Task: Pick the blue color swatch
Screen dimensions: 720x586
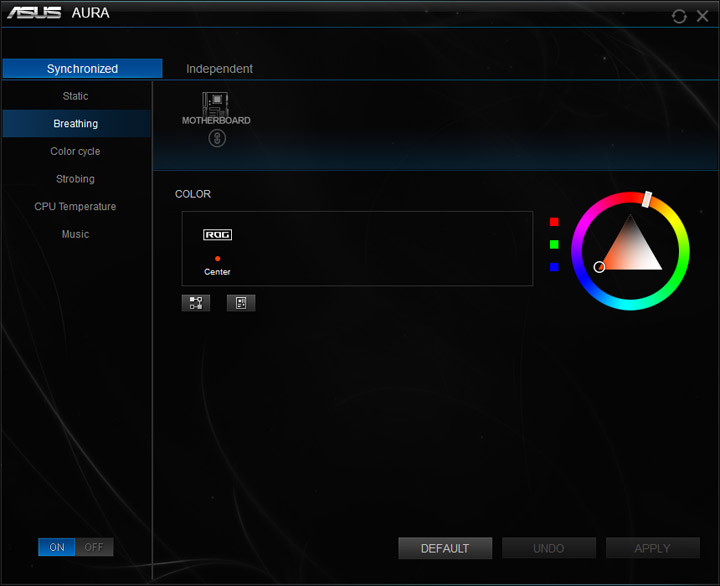Action: pos(554,267)
